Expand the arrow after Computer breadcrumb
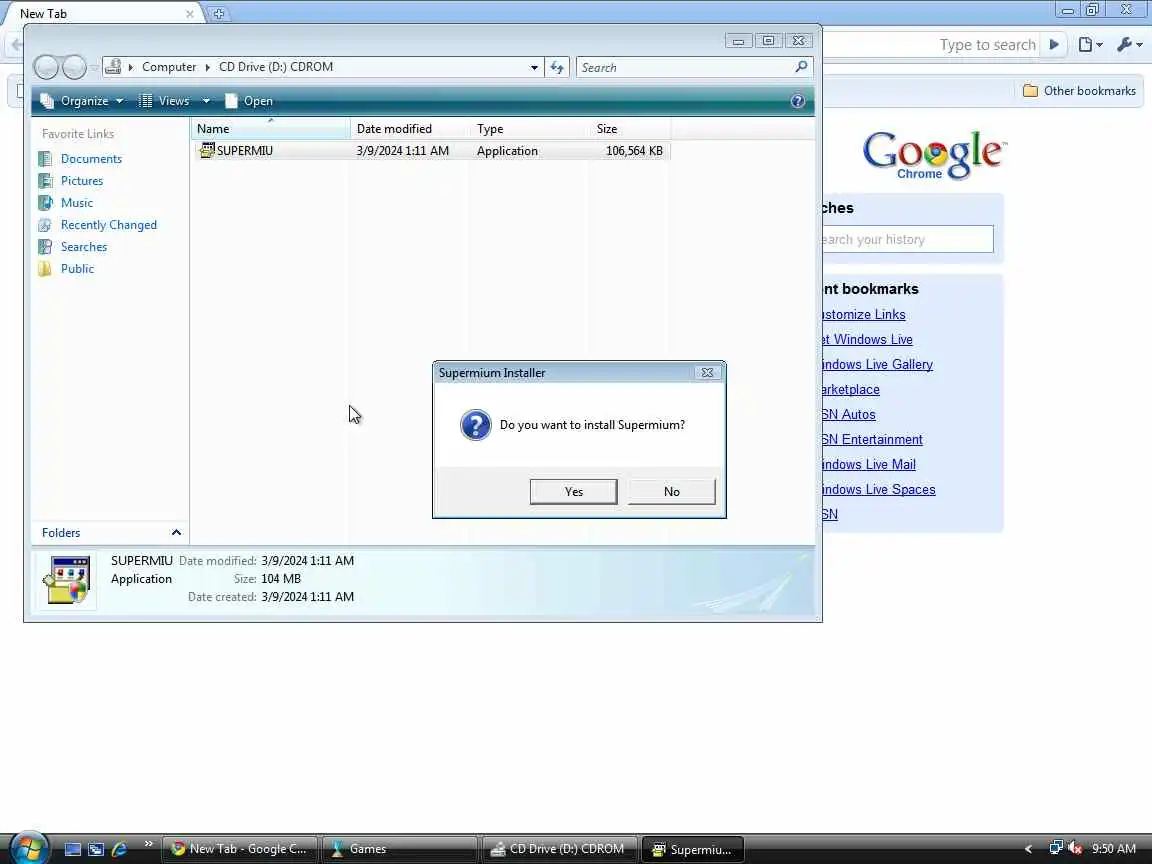This screenshot has width=1152, height=864. [x=207, y=67]
